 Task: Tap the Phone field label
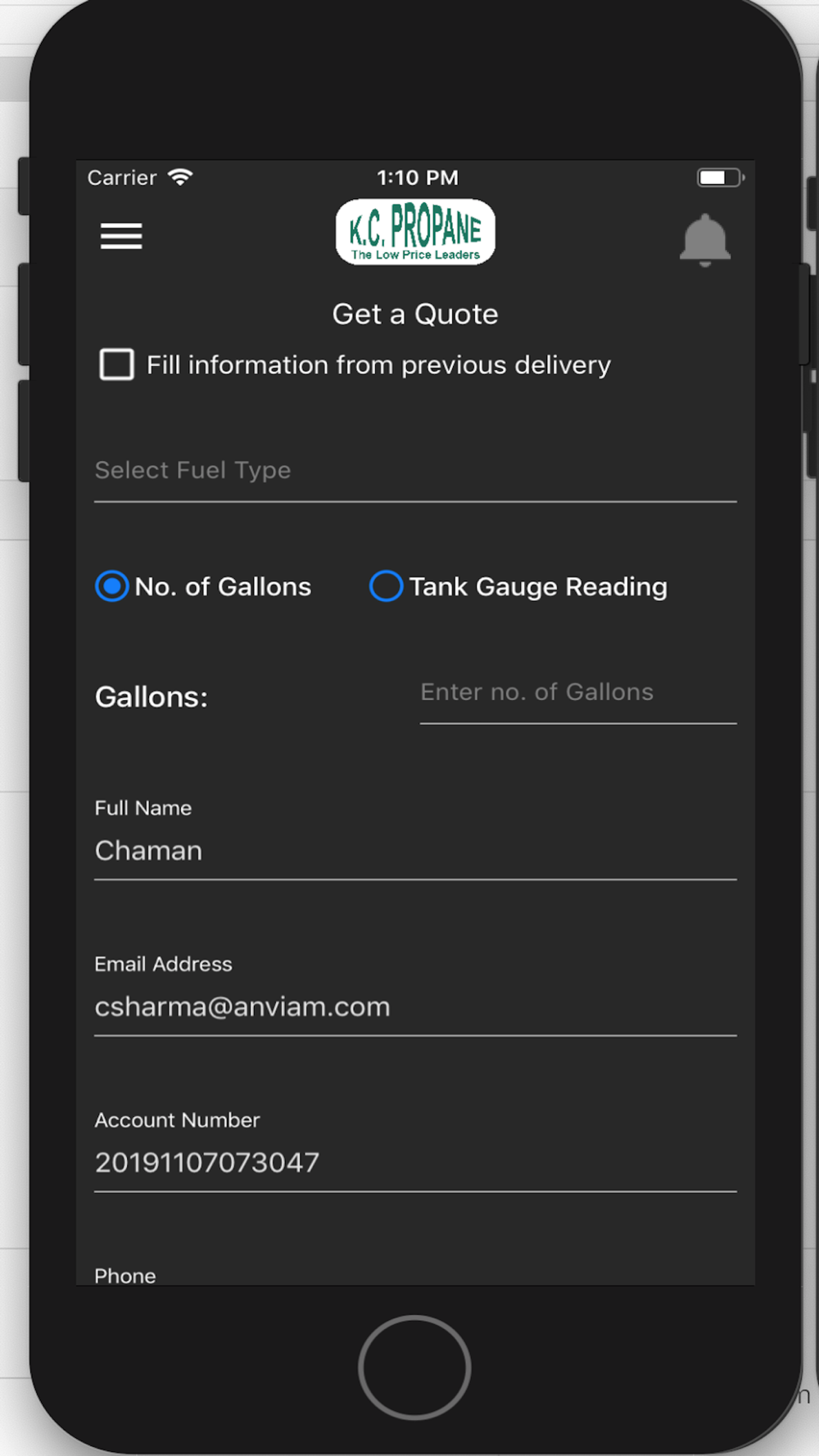click(x=125, y=1276)
